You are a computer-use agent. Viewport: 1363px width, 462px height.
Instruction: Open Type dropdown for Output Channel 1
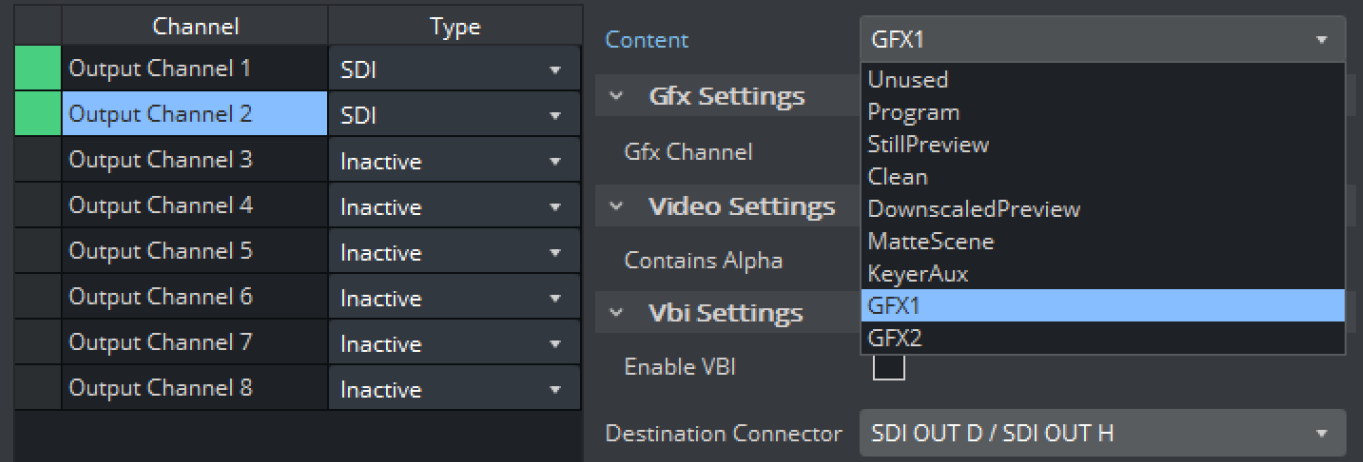click(x=454, y=70)
